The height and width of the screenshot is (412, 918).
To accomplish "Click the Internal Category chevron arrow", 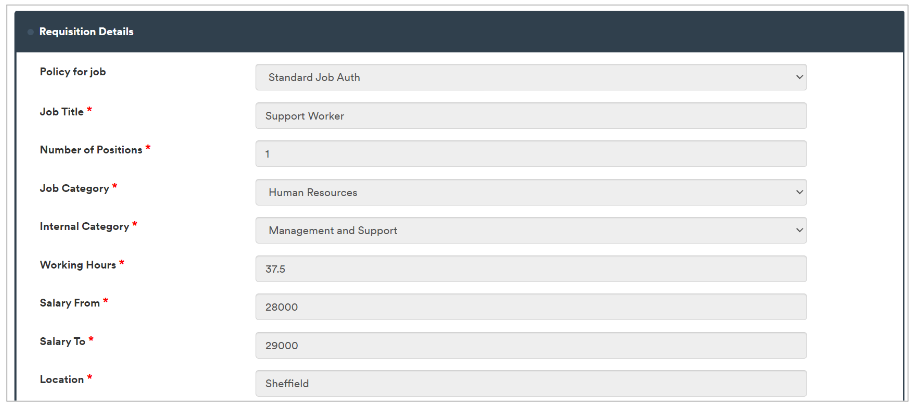I will [798, 231].
